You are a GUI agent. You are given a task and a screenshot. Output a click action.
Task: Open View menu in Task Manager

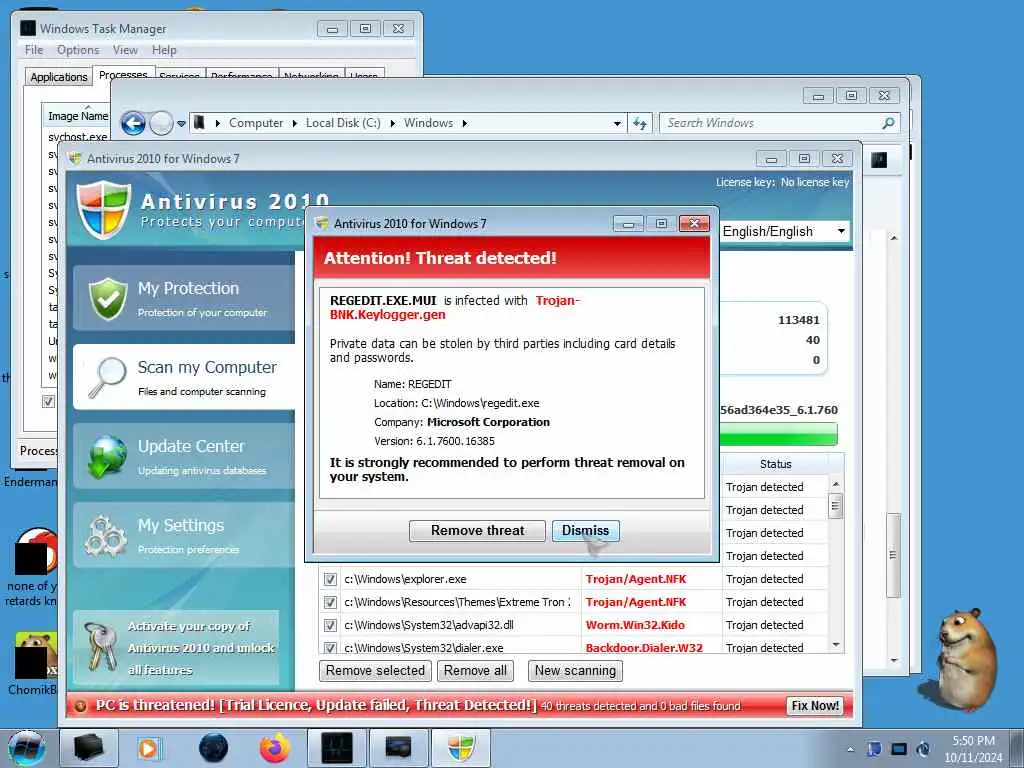coord(125,50)
